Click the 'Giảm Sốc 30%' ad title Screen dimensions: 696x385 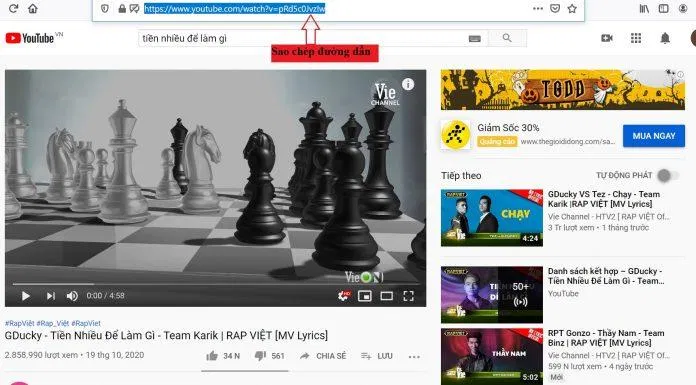pyautogui.click(x=508, y=128)
